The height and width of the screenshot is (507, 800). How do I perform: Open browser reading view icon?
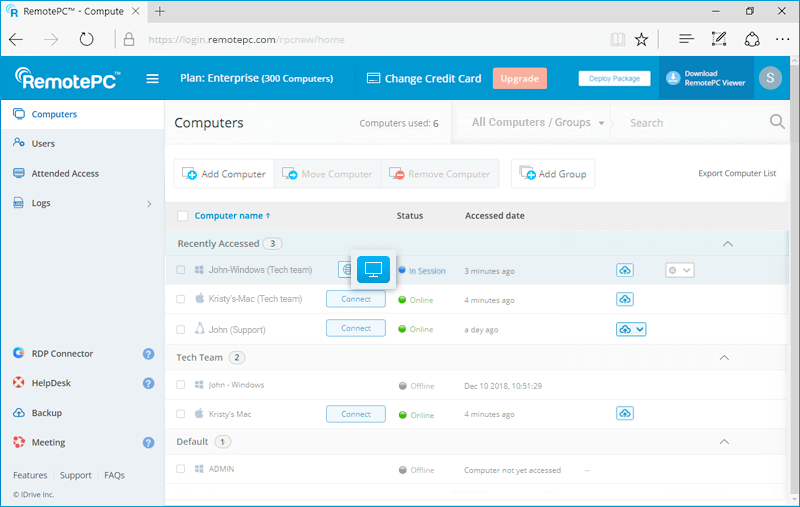pos(618,39)
